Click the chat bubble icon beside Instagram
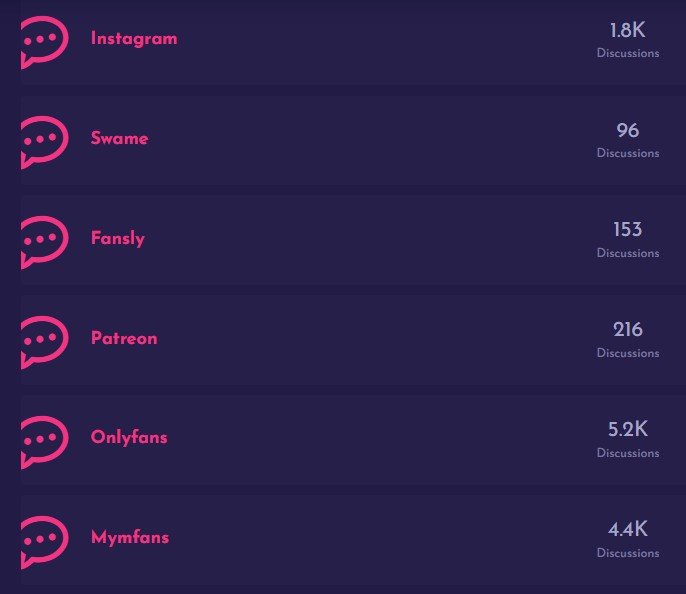Image resolution: width=686 pixels, height=594 pixels. coord(44,41)
